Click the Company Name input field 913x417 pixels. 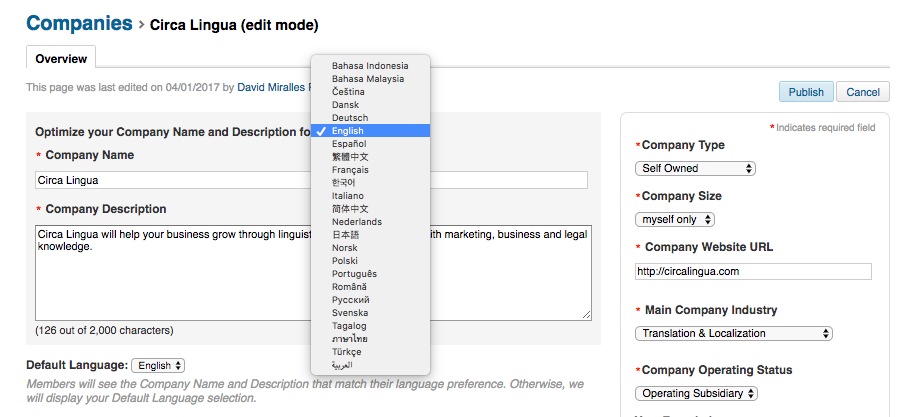(x=311, y=180)
